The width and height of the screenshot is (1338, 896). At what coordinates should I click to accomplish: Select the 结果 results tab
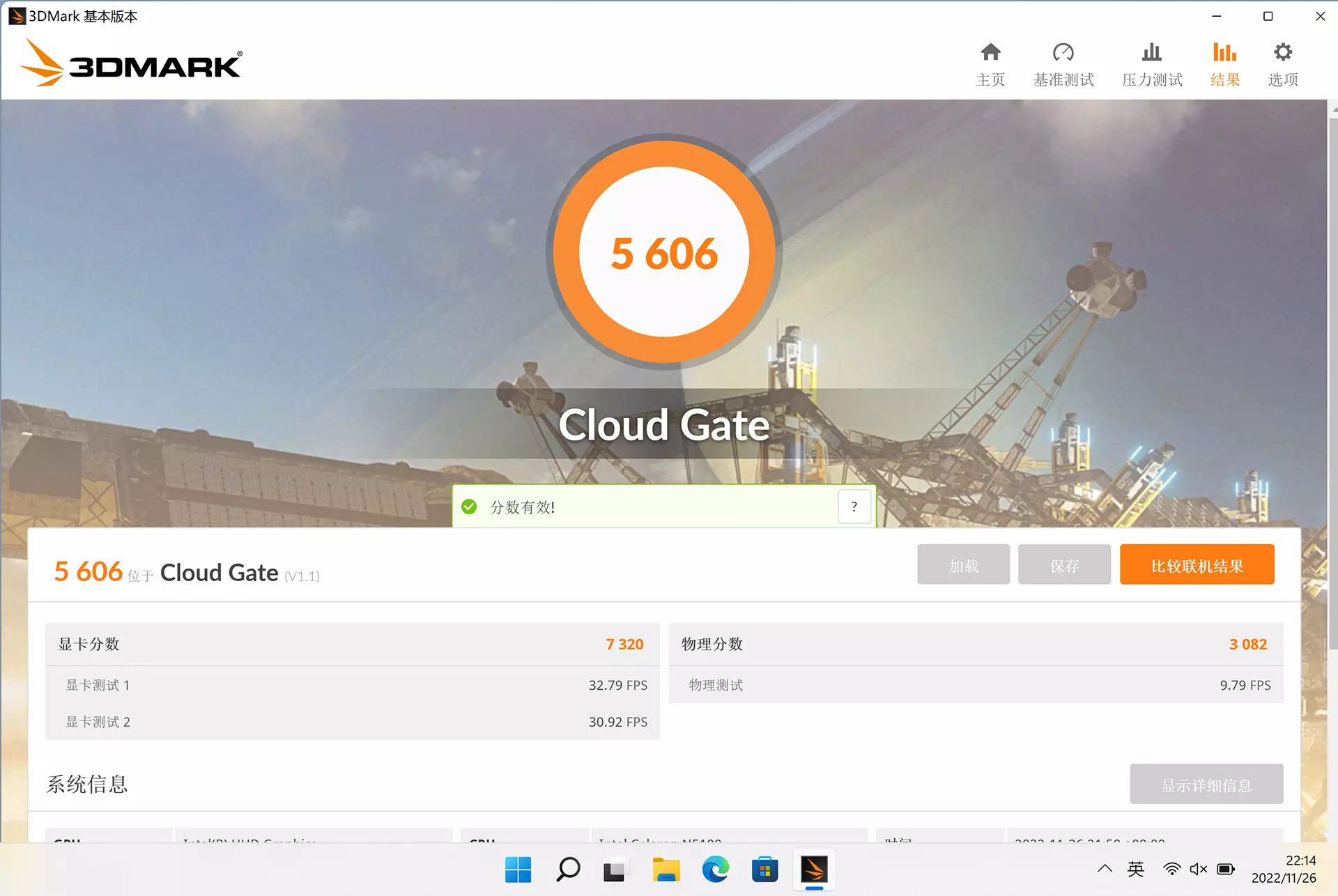(x=1225, y=65)
